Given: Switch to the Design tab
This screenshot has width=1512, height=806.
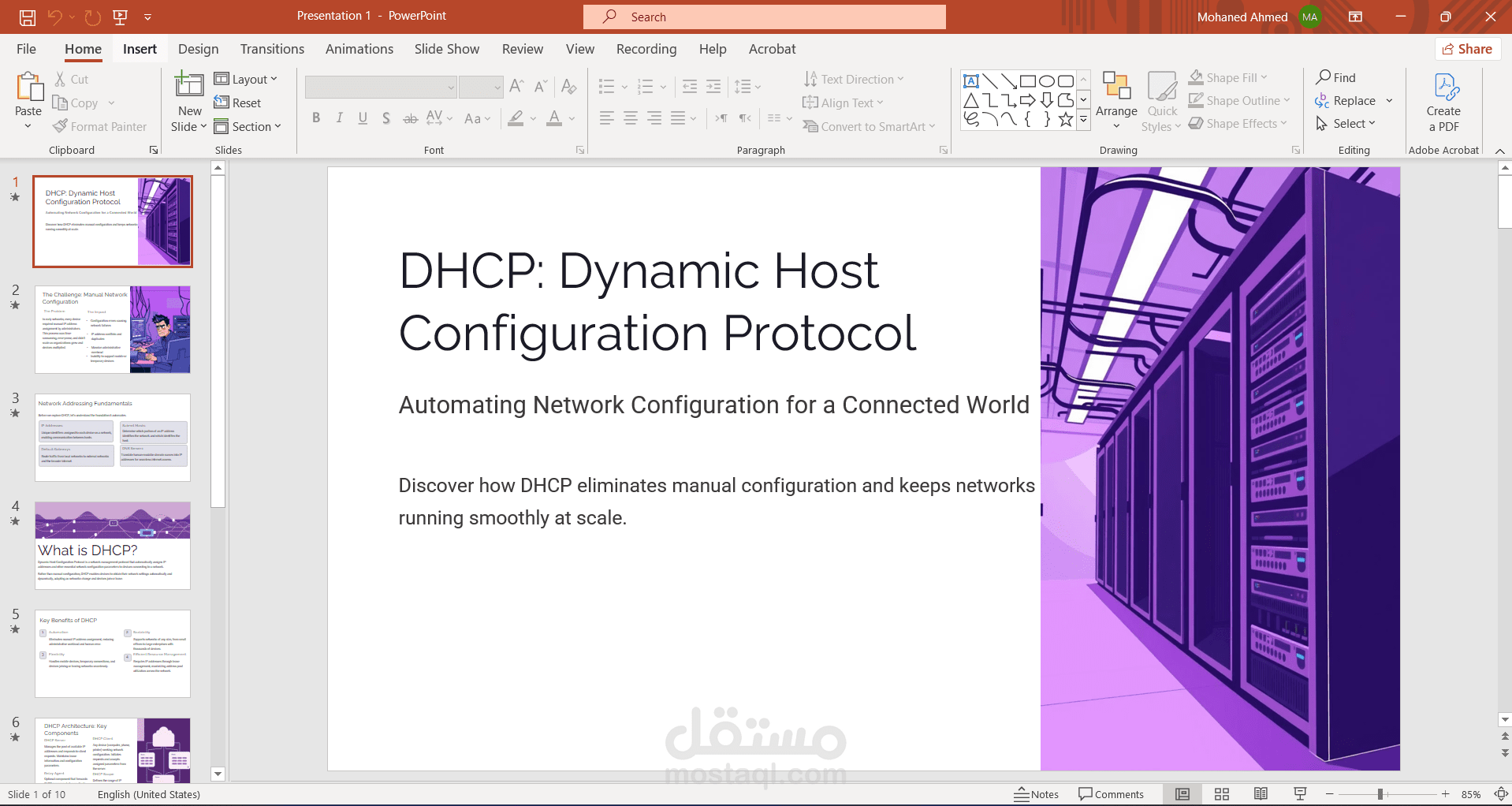Looking at the screenshot, I should [x=198, y=49].
